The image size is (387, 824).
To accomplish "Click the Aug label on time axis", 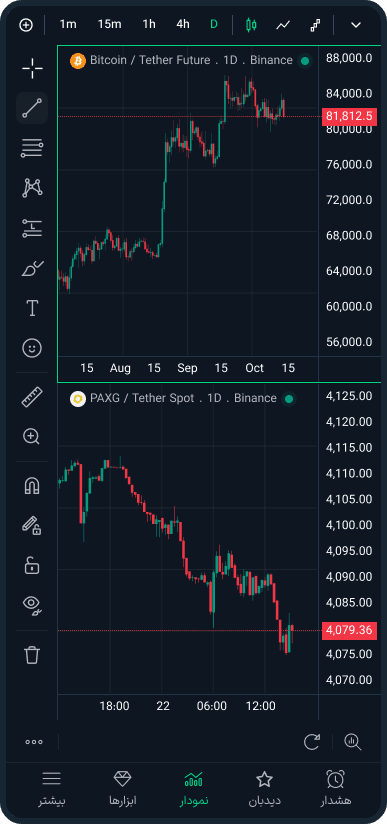I will pyautogui.click(x=120, y=368).
